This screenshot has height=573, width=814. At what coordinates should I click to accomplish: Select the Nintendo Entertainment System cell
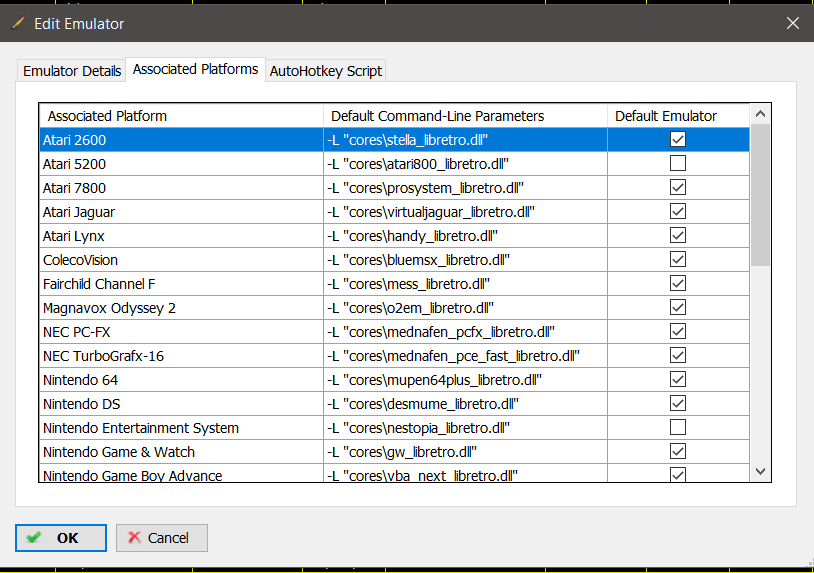(x=181, y=428)
